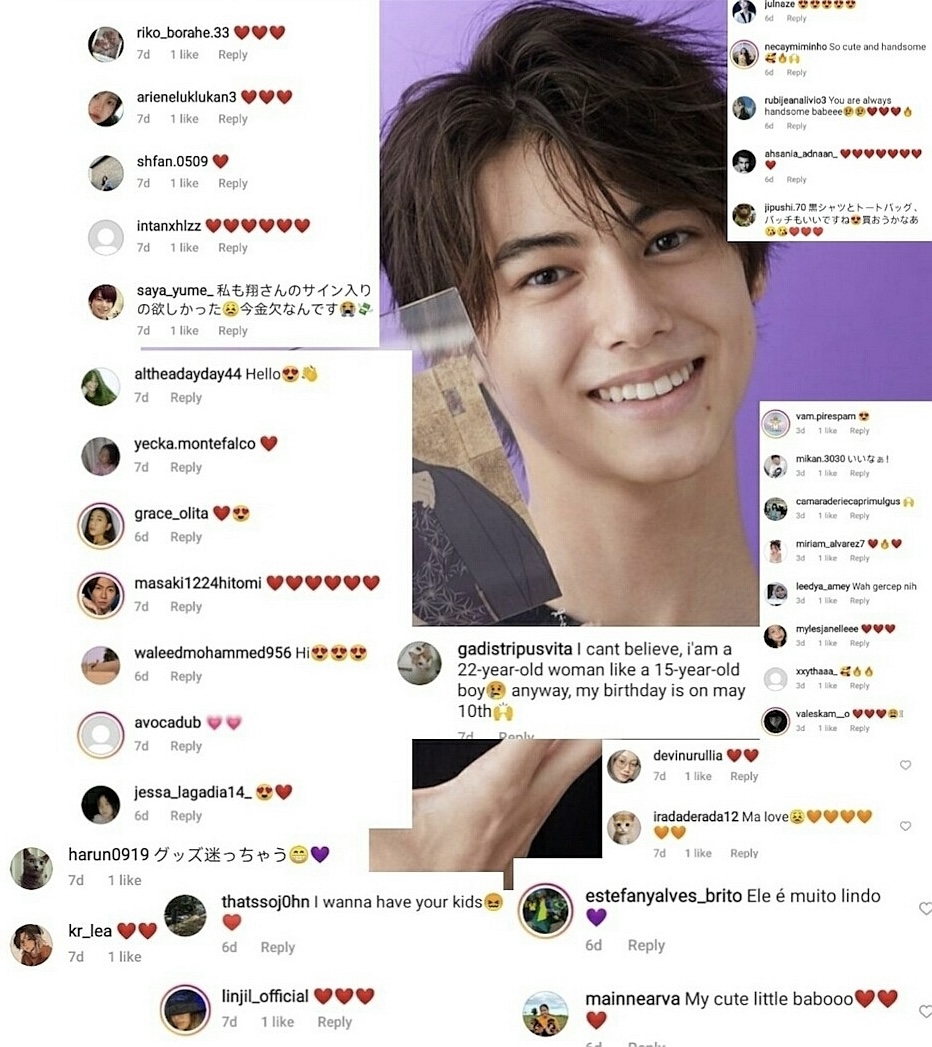Open the saya_yume_ username link
Image resolution: width=932 pixels, height=1047 pixels.
175,290
